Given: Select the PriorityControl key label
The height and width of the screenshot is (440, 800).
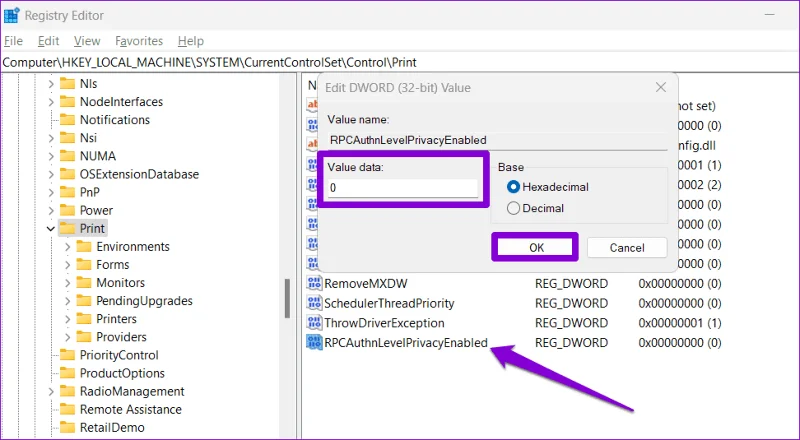Looking at the screenshot, I should 119,355.
